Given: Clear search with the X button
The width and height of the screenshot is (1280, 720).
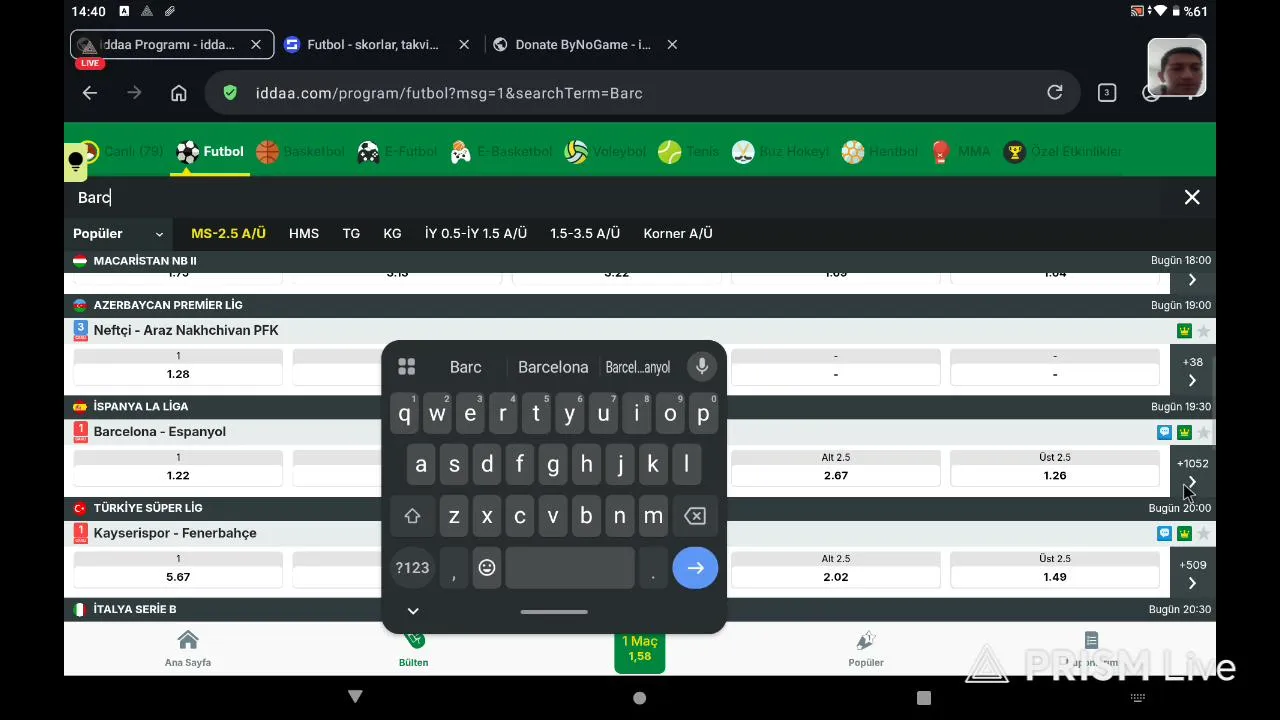Looking at the screenshot, I should pos(1192,197).
